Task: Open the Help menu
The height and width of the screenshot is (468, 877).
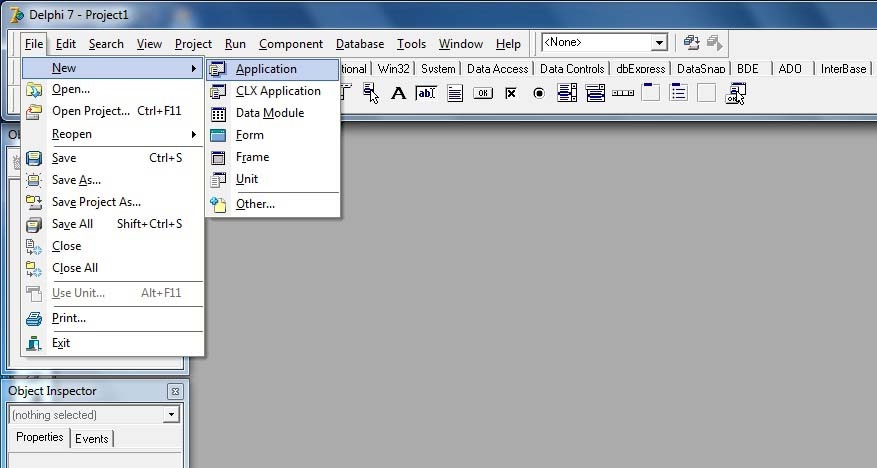Action: tap(508, 44)
